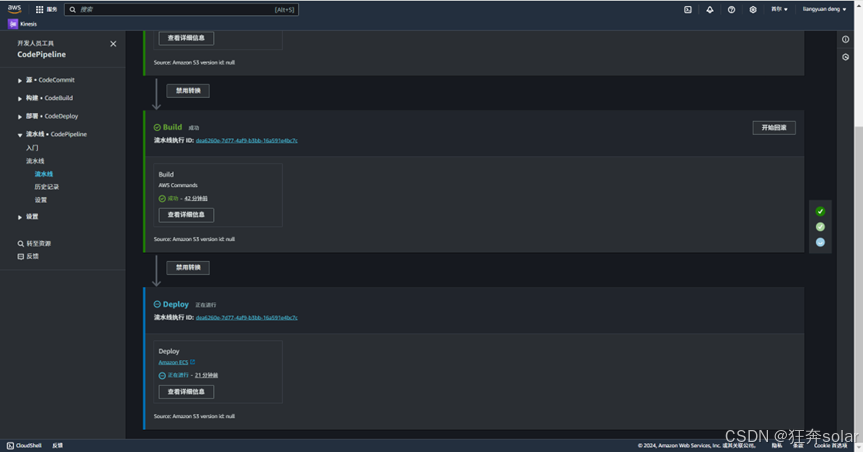The height and width of the screenshot is (452, 863).
Task: Expand the 部署 • CodeDeploy section
Action: (20, 117)
